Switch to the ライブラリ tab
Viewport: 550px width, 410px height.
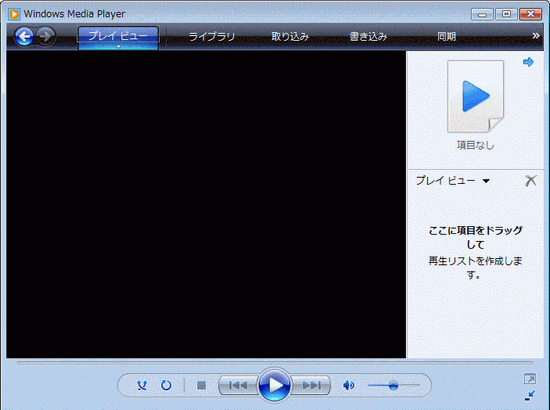point(212,36)
